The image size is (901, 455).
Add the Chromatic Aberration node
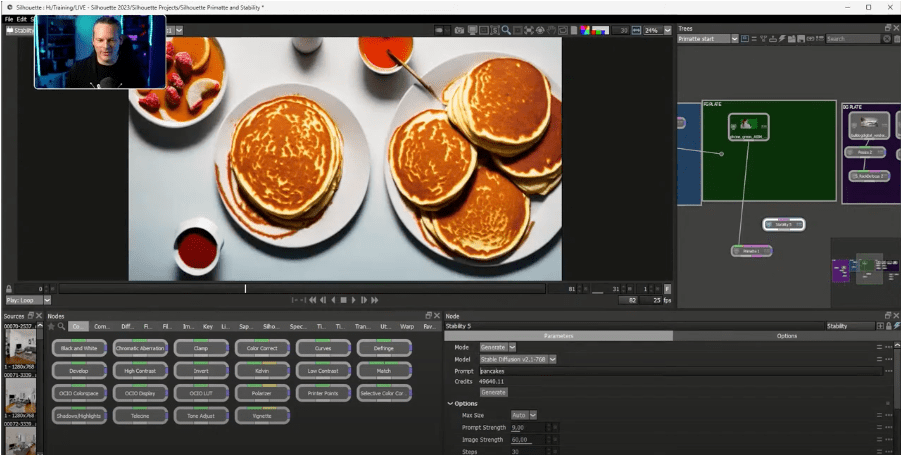point(140,348)
